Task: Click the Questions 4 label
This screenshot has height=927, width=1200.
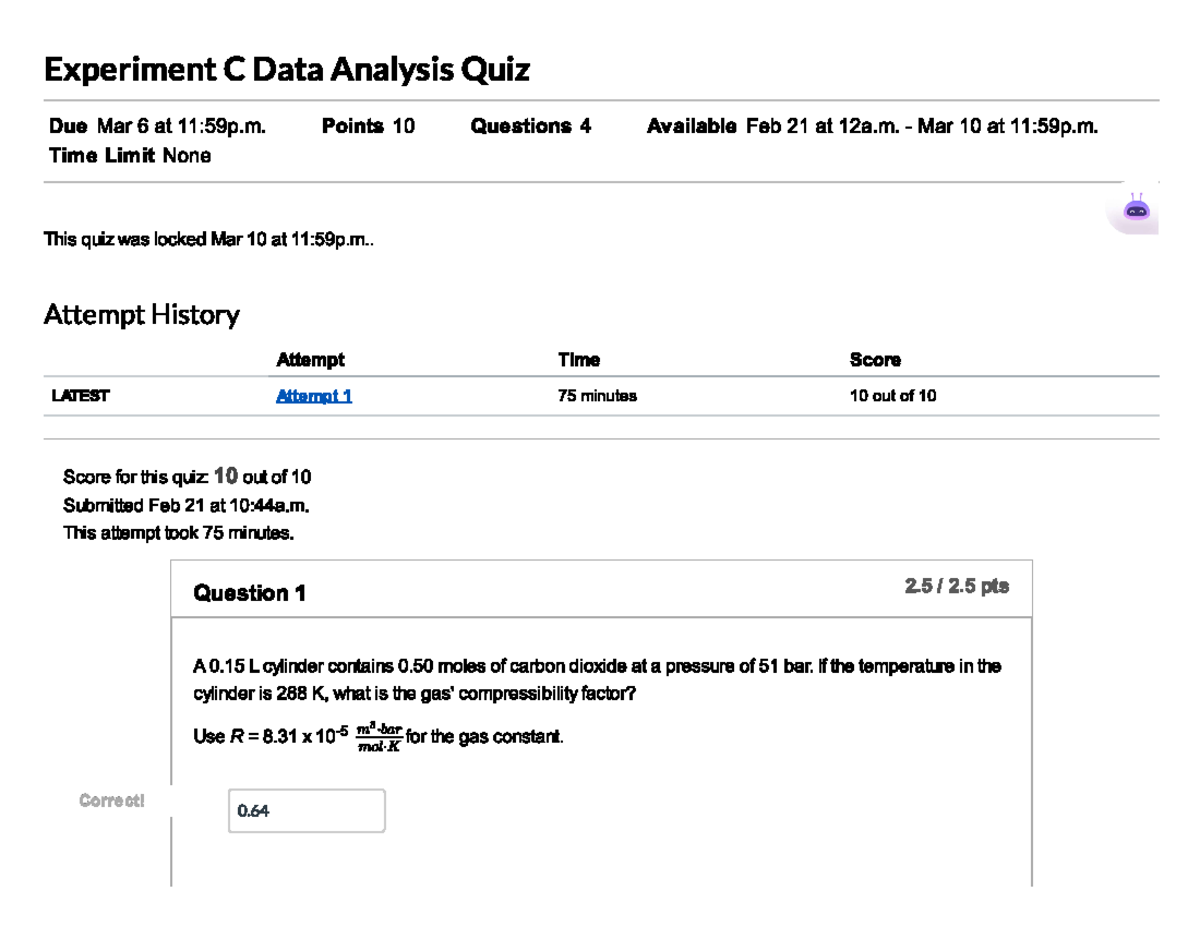Action: pyautogui.click(x=529, y=126)
